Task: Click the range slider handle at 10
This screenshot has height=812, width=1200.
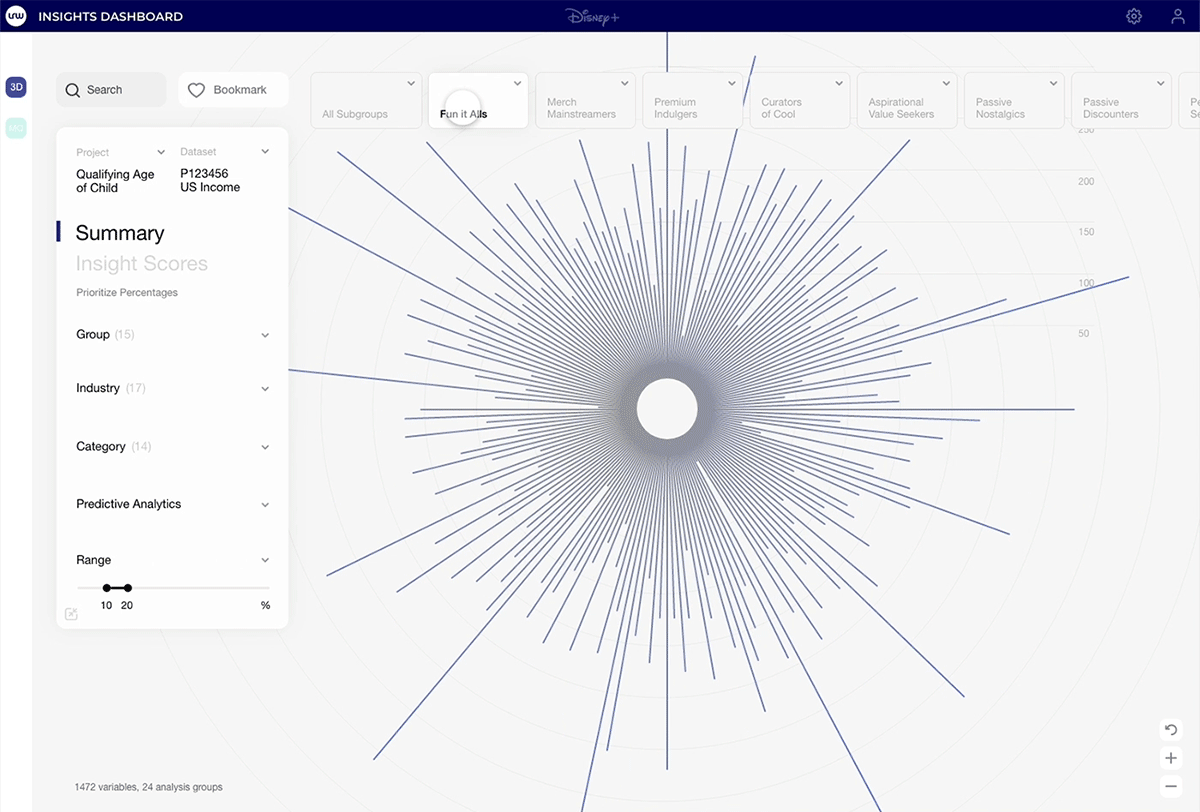Action: click(x=107, y=588)
